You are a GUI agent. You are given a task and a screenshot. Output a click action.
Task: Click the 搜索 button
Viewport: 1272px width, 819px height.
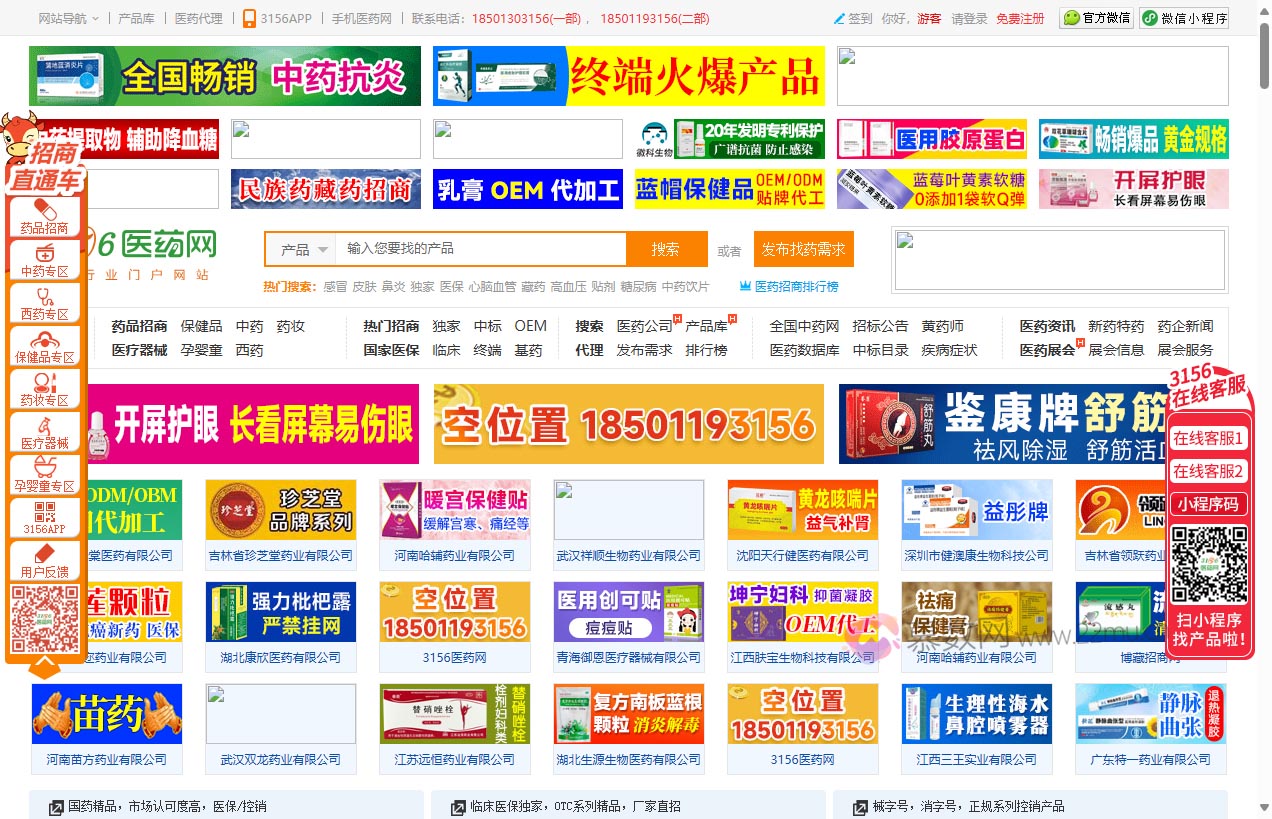click(665, 249)
